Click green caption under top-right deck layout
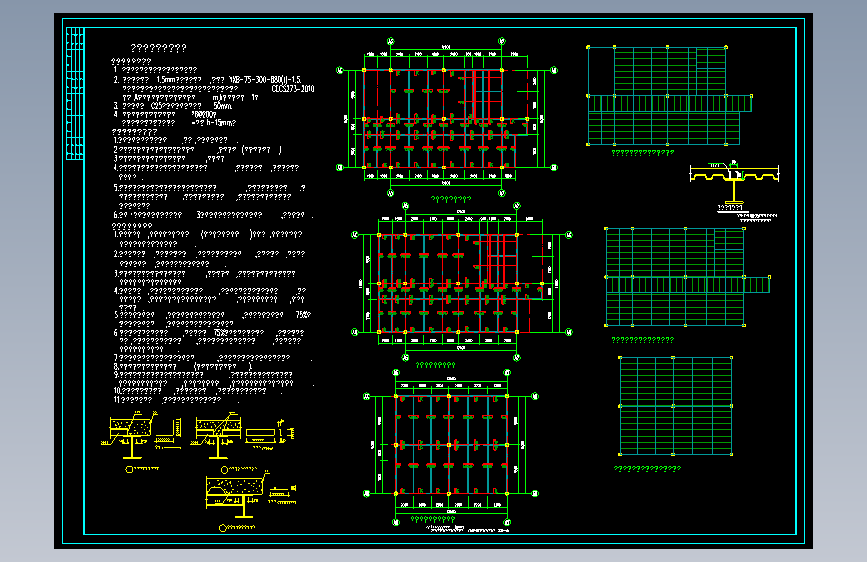Viewport: 867px width, 562px height. (x=643, y=153)
